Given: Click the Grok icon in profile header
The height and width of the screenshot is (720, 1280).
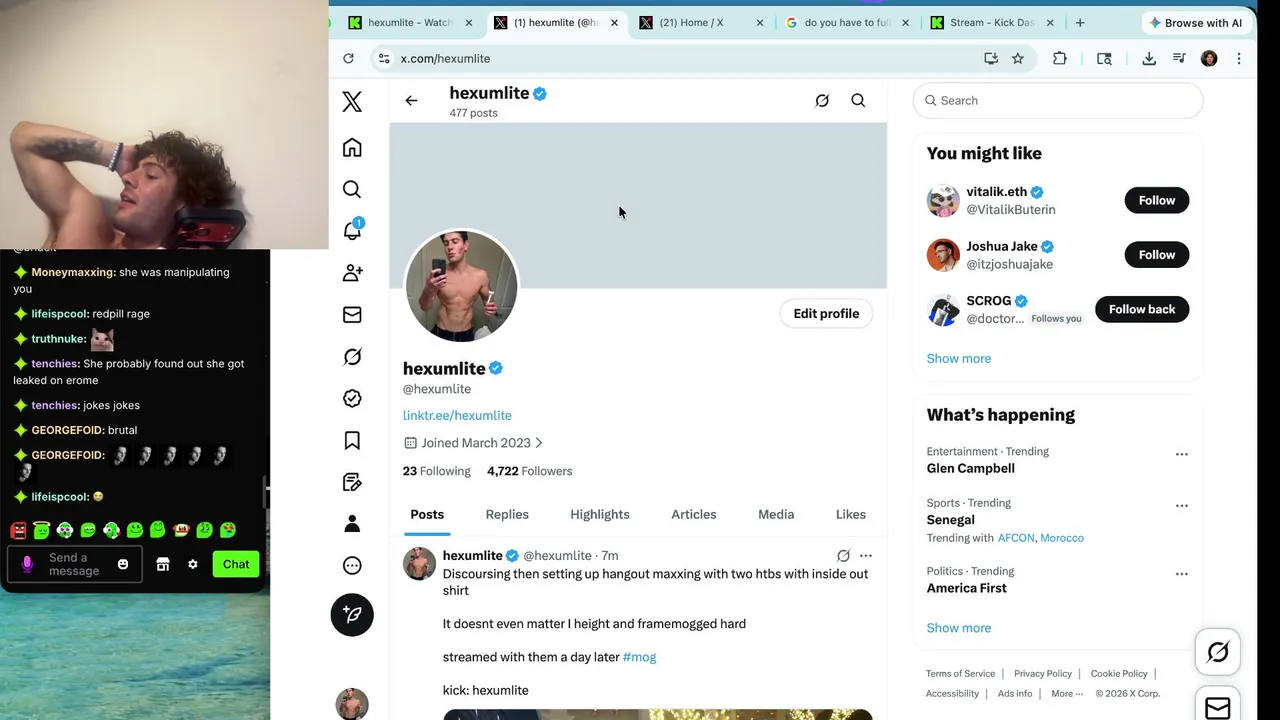Looking at the screenshot, I should pos(822,100).
